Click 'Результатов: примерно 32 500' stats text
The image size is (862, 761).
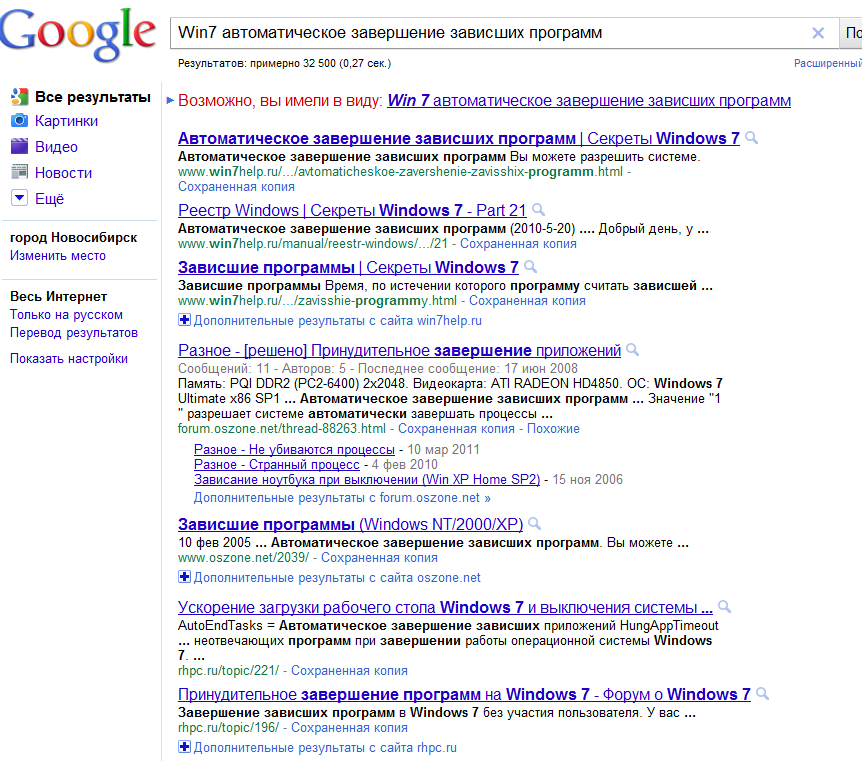coord(284,63)
